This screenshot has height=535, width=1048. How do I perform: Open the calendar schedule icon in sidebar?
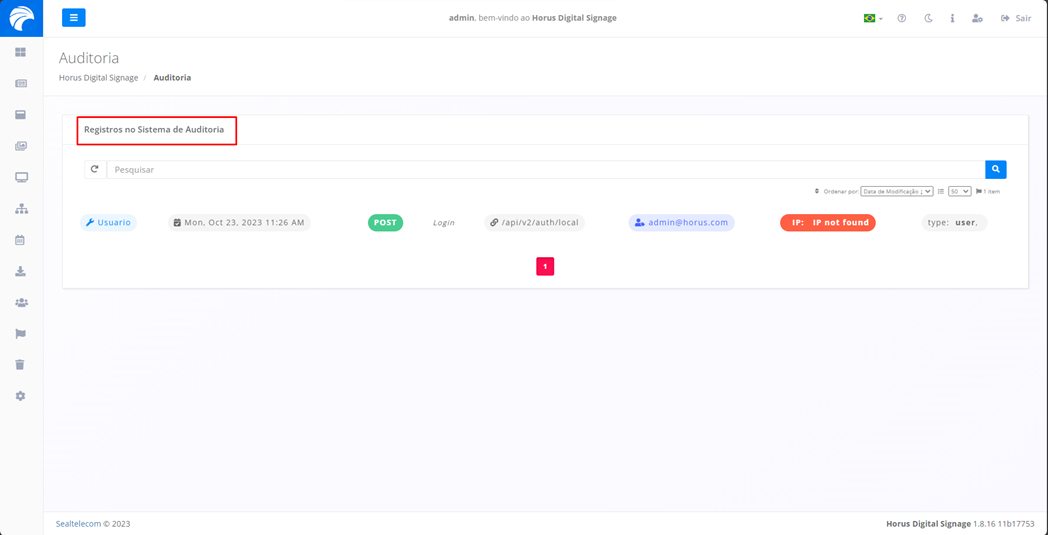point(20,240)
